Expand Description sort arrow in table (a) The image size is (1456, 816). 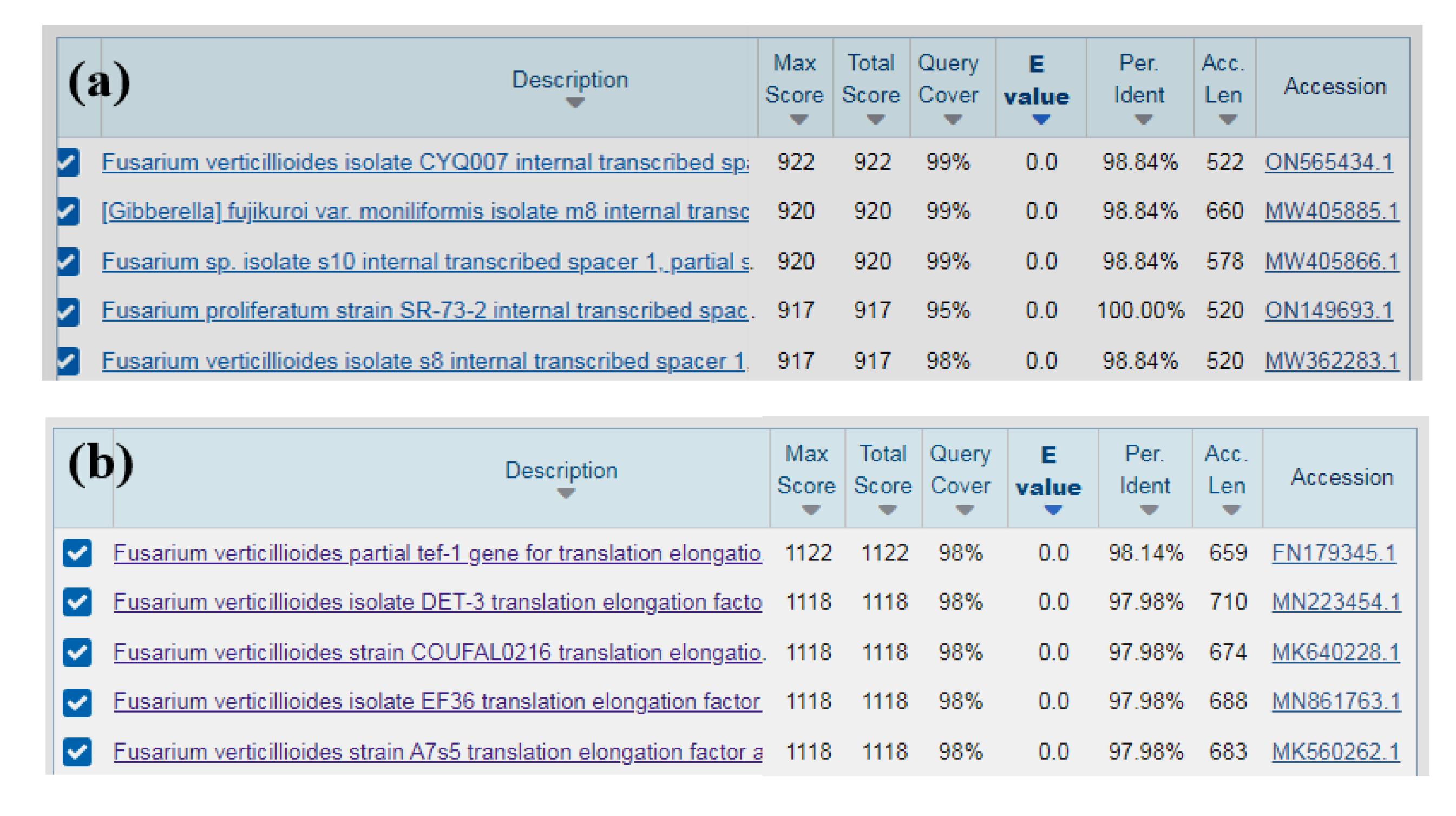click(574, 103)
